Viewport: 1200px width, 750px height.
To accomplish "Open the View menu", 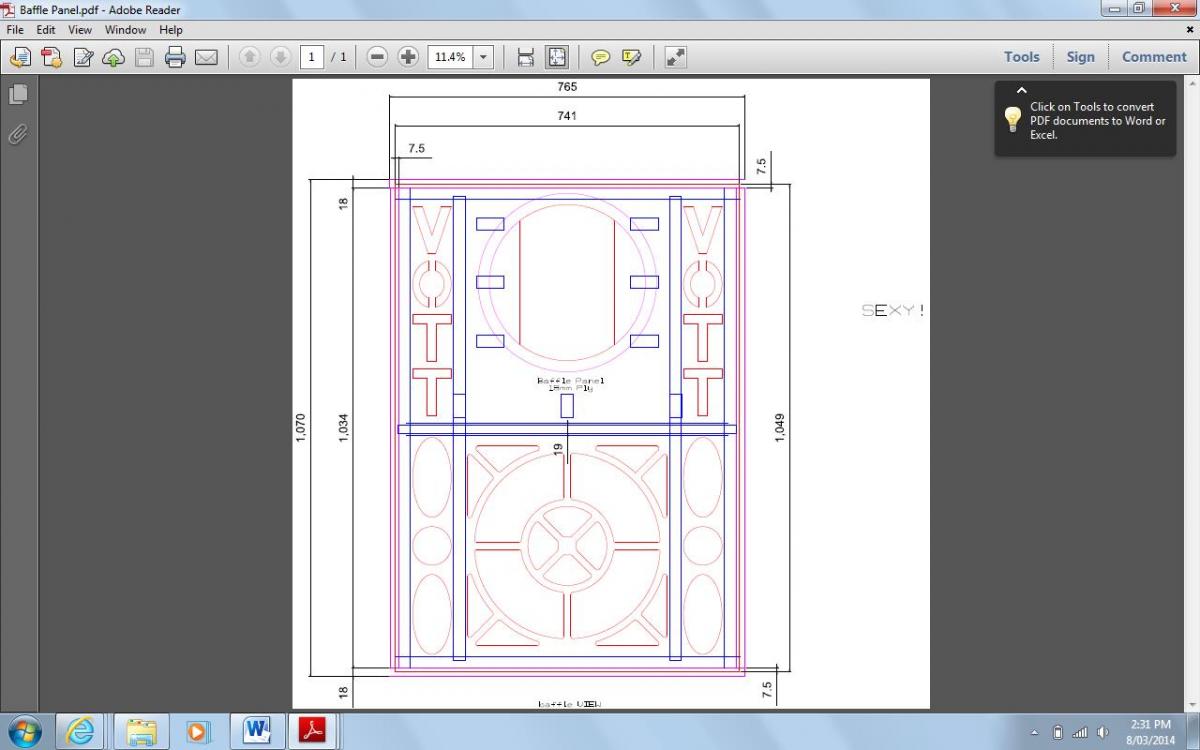I will pyautogui.click(x=80, y=30).
